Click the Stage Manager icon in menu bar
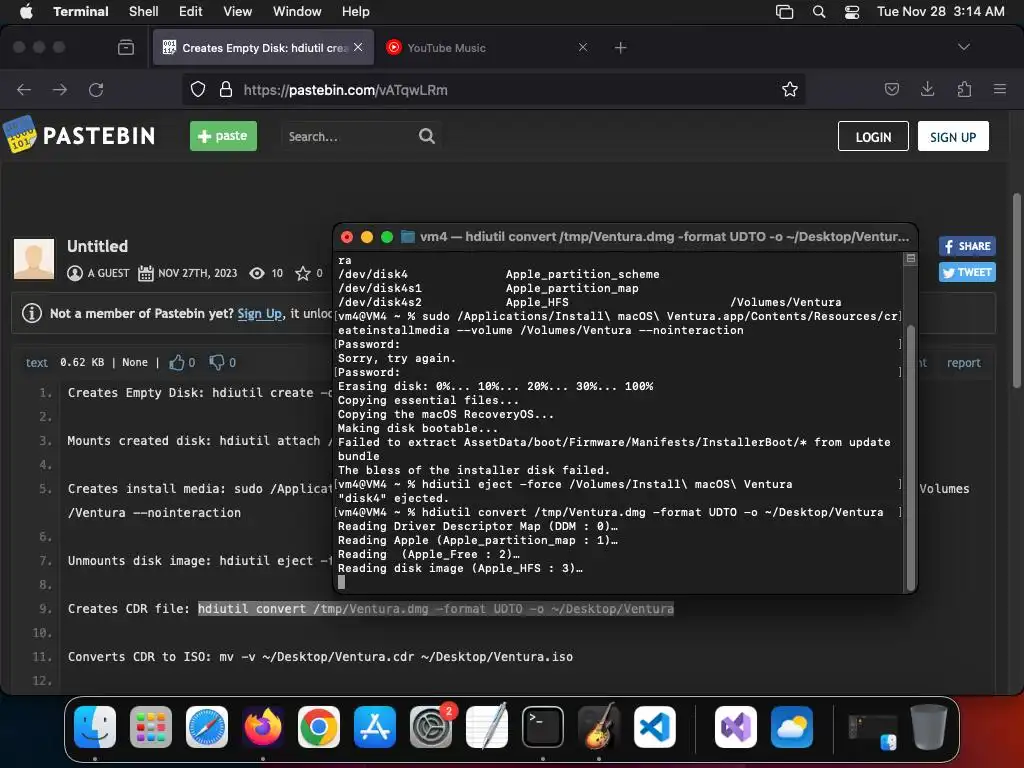The width and height of the screenshot is (1024, 768). 784,12
